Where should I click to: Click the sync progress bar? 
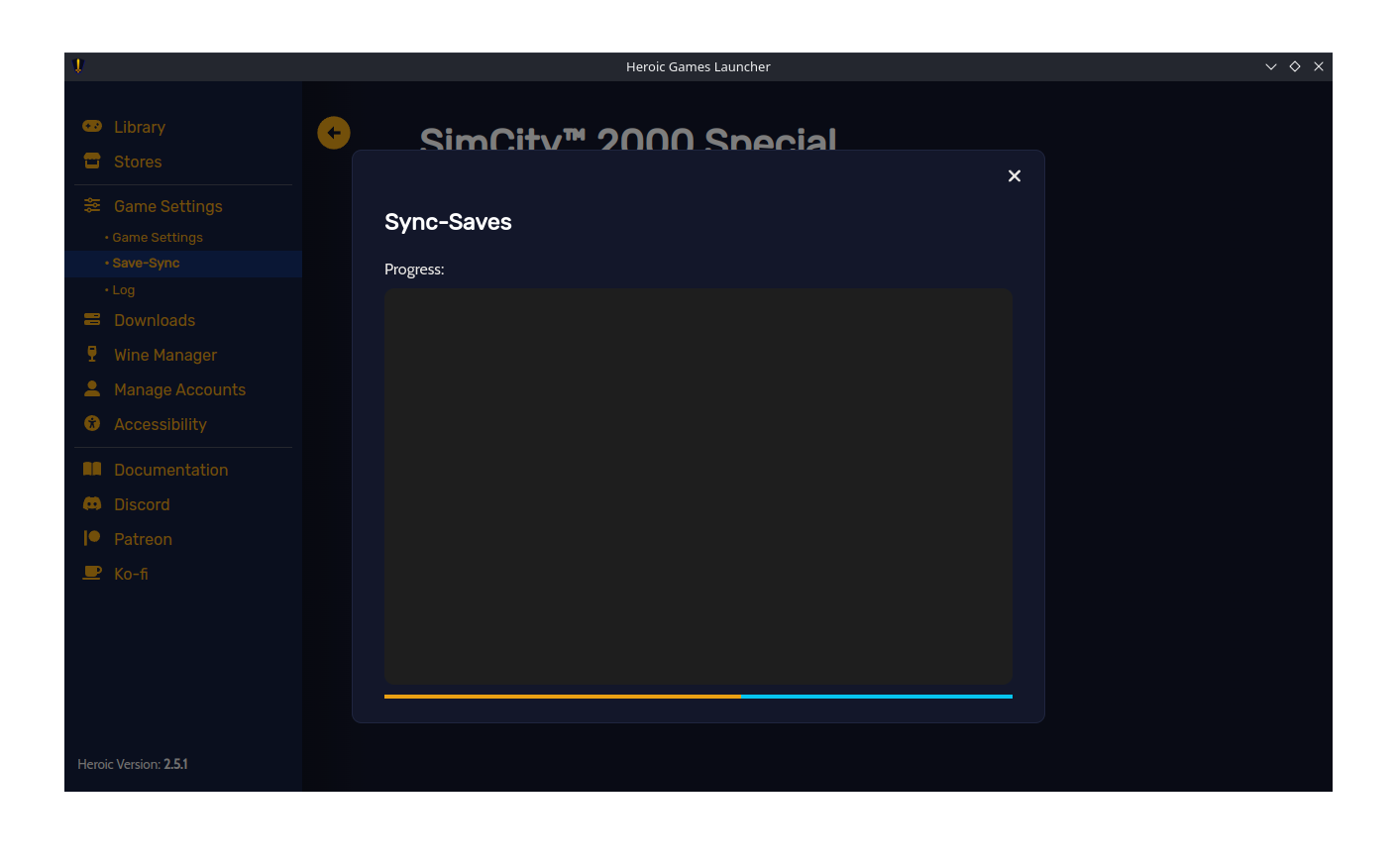coord(698,696)
